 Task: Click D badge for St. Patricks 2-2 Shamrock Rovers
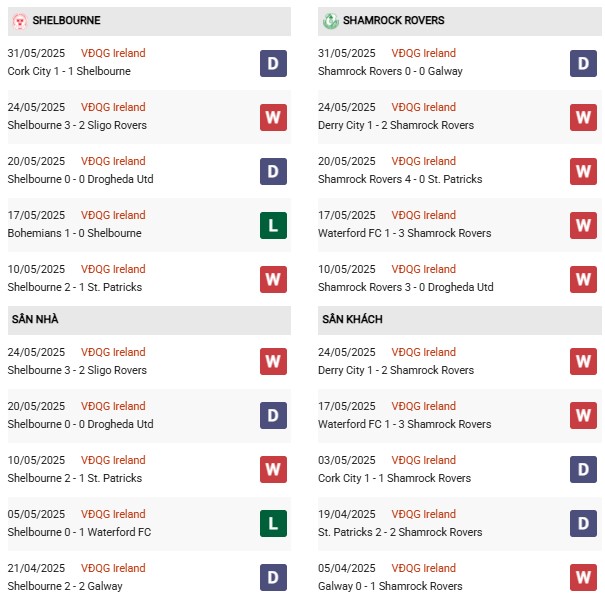(x=583, y=524)
